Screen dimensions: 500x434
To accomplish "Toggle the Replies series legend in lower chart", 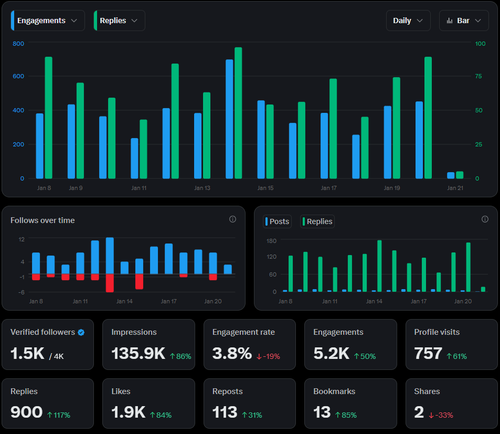I will click(x=317, y=221).
